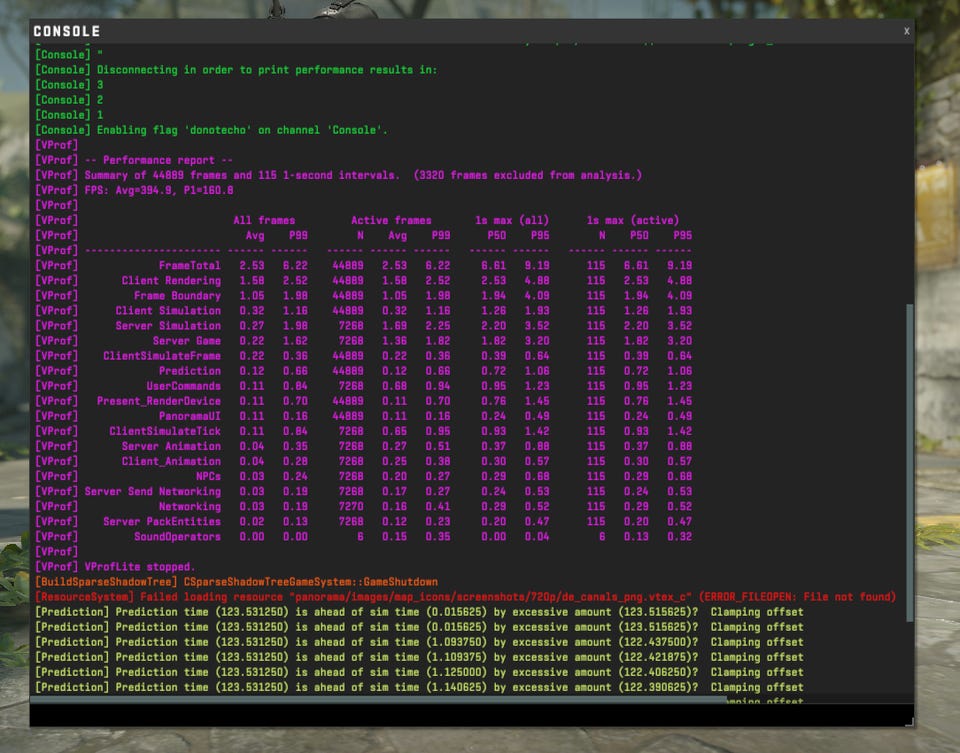Click the Server Animation row label
Screen dimensions: 960x753
[171, 446]
